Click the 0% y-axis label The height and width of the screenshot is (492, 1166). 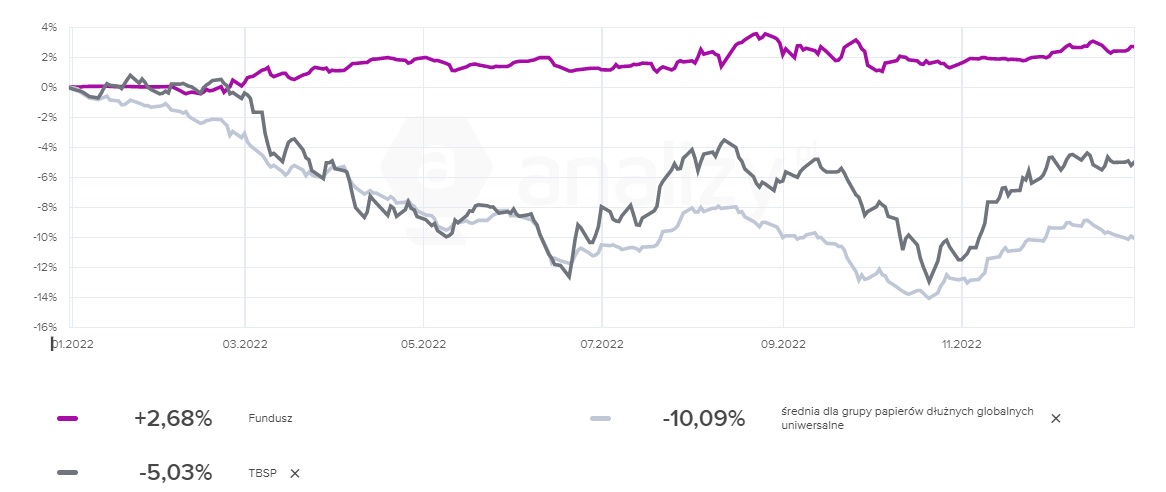click(x=48, y=88)
